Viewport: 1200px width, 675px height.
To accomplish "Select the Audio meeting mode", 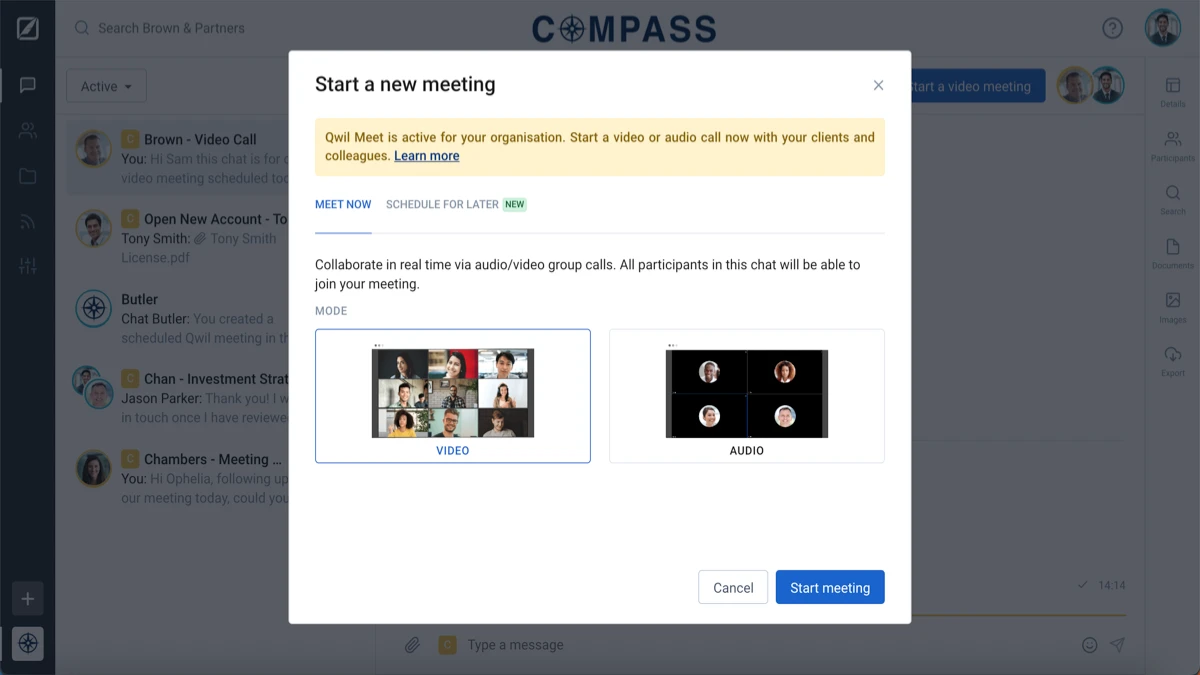I will click(x=747, y=396).
